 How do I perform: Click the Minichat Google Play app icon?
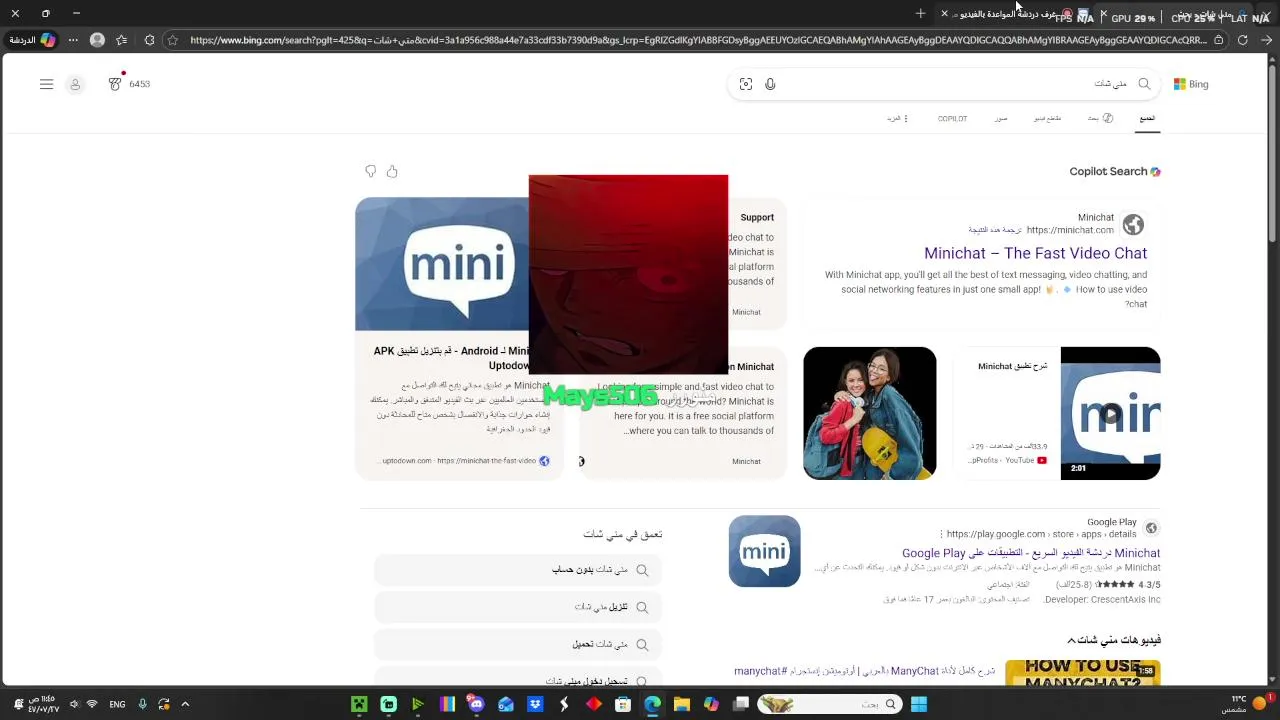pyautogui.click(x=765, y=551)
